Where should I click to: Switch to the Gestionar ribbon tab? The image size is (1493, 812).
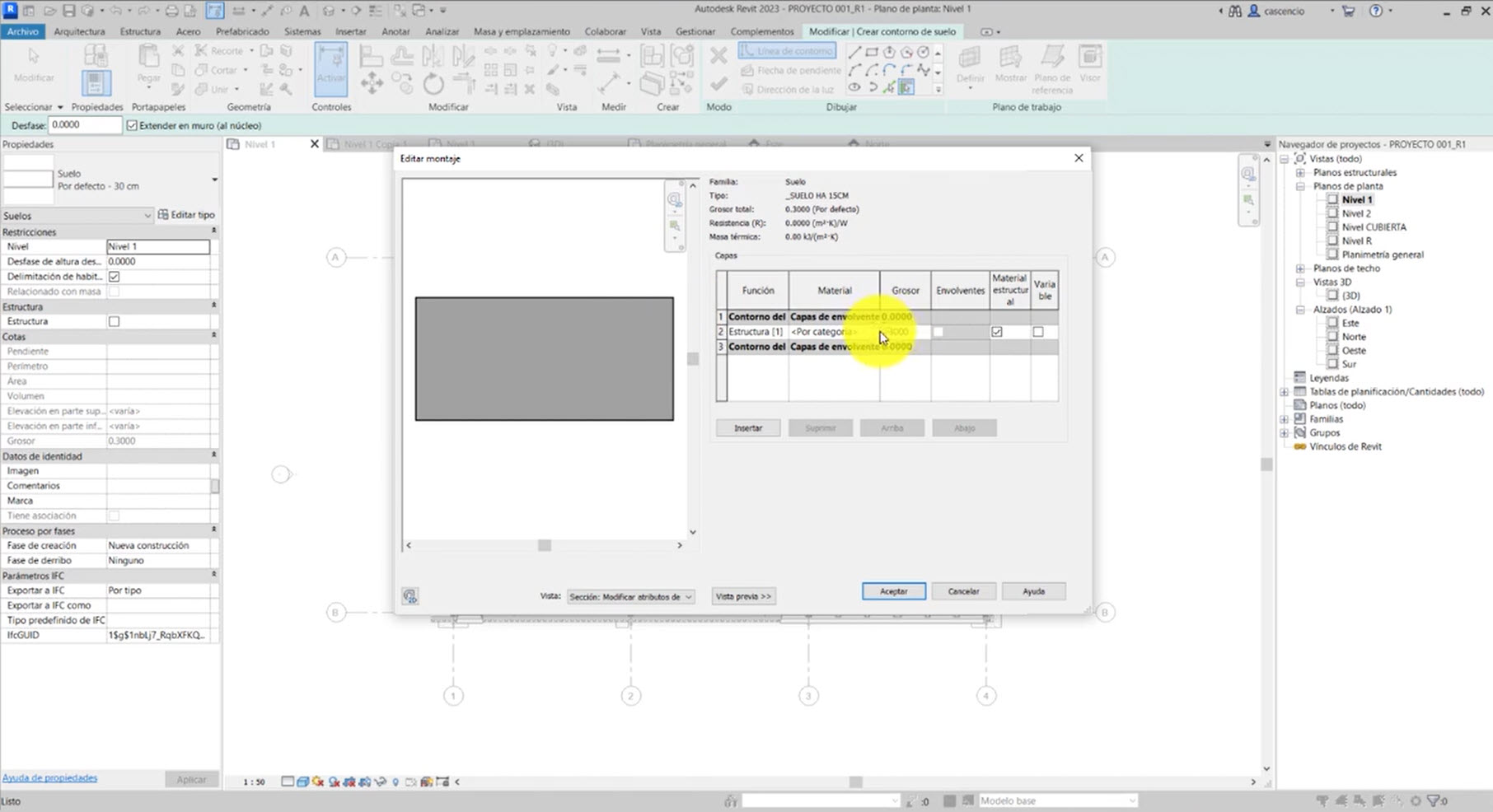click(x=695, y=31)
